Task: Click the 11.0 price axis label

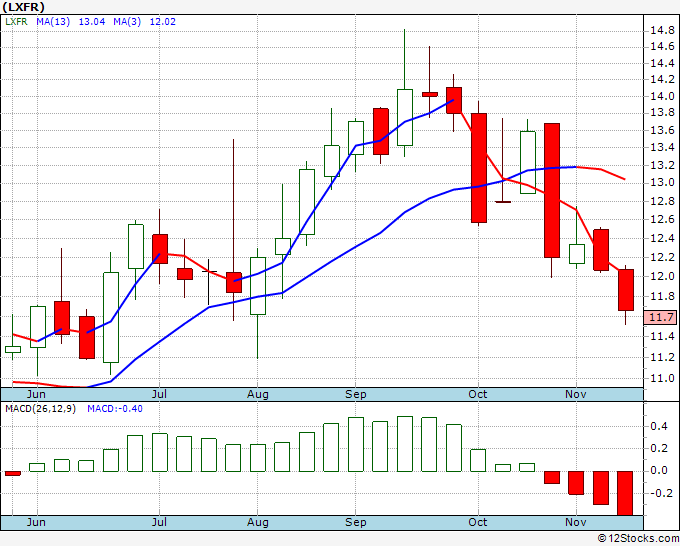Action: coord(662,378)
